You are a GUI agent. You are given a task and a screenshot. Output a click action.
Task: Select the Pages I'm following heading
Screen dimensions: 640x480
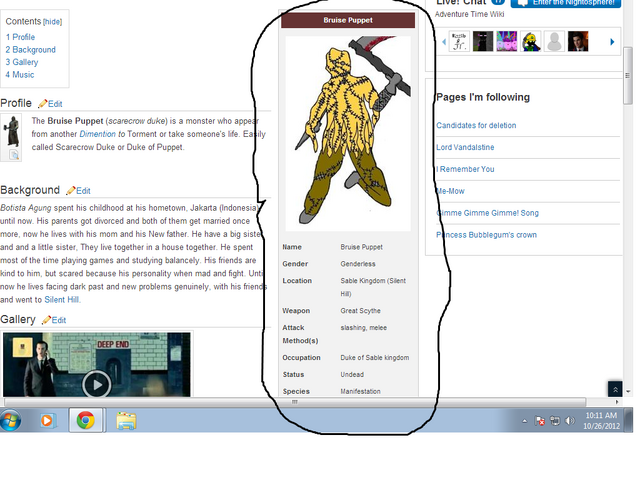483,97
